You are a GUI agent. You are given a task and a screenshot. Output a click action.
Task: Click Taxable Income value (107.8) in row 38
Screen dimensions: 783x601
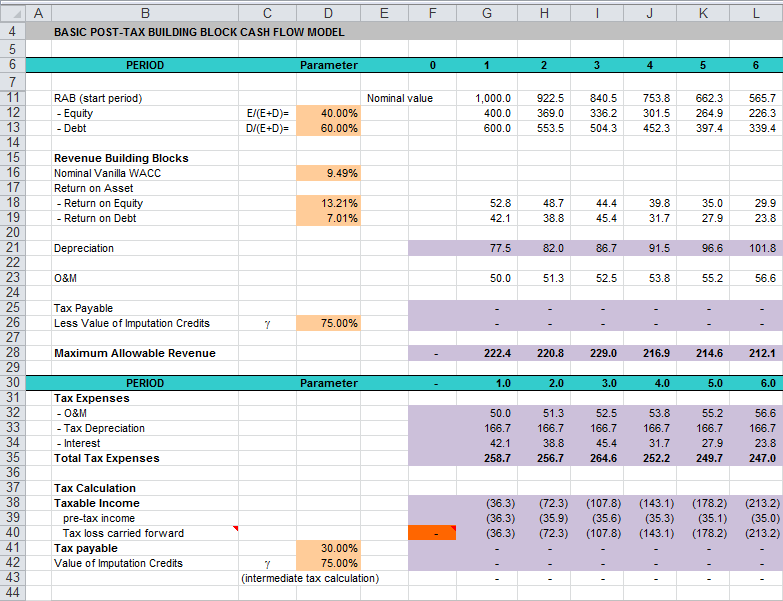[603, 503]
